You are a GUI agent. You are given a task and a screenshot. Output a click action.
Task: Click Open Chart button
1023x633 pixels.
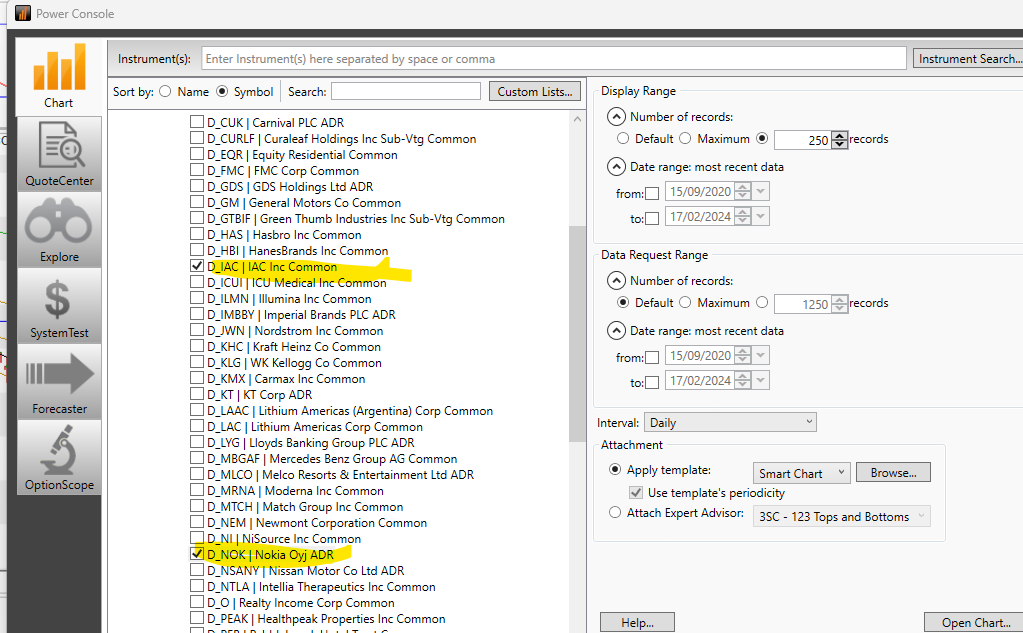click(x=975, y=623)
